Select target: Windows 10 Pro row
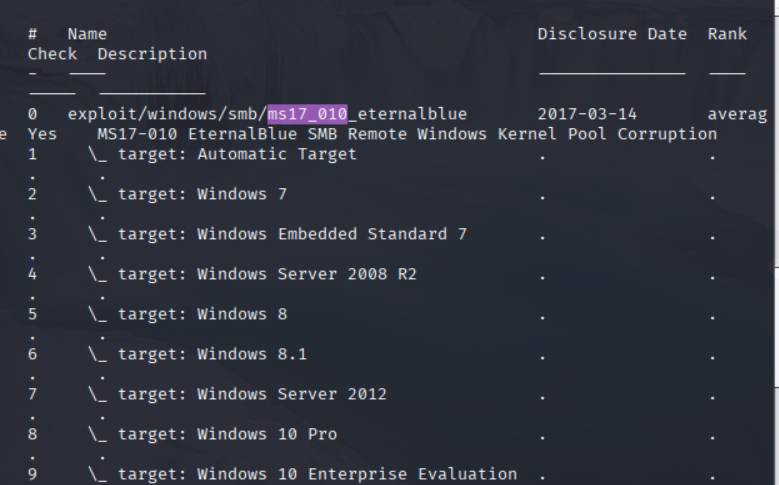This screenshot has height=485, width=779. coord(213,434)
